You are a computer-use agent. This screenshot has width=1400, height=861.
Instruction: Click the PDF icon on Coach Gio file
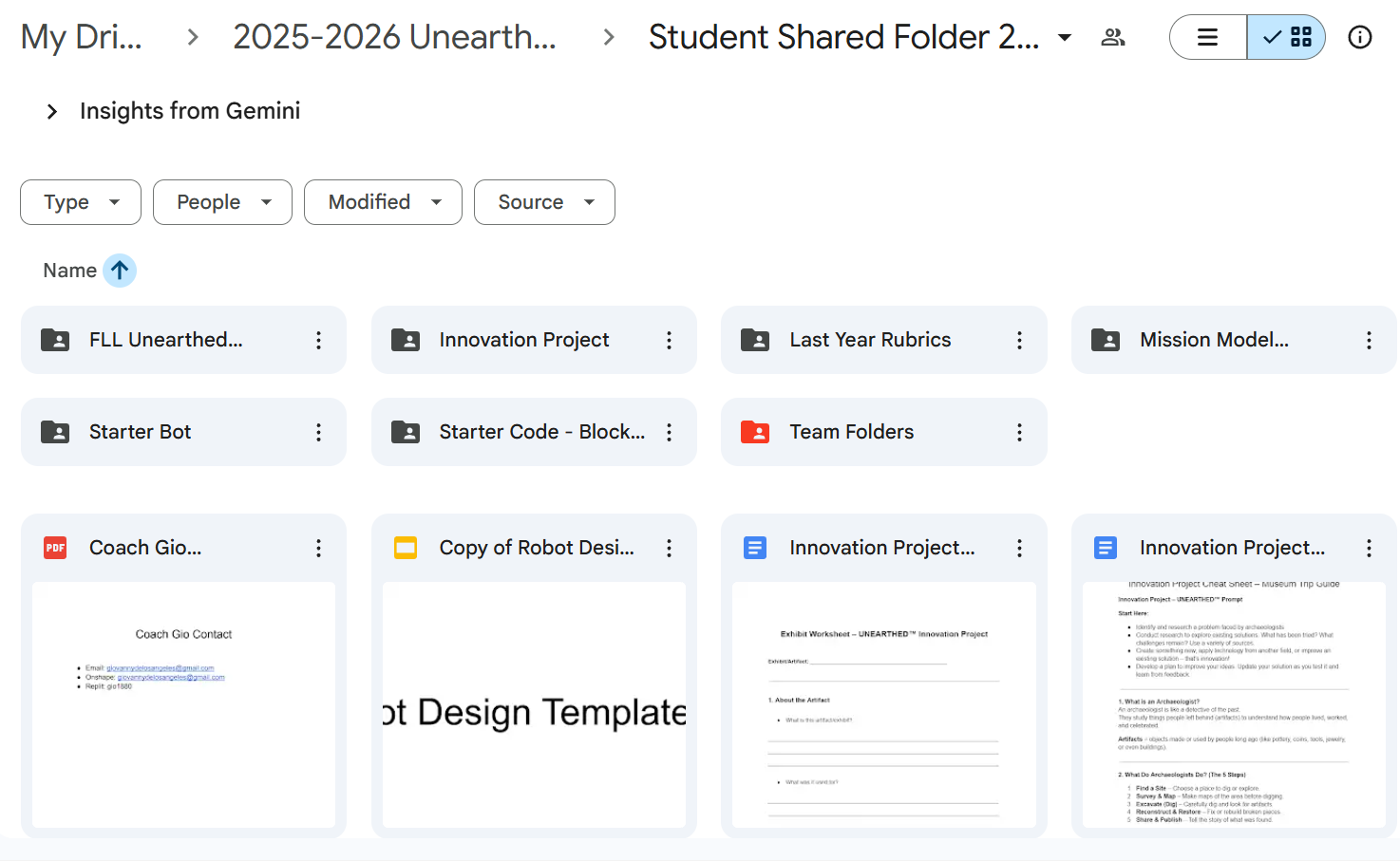click(x=55, y=548)
